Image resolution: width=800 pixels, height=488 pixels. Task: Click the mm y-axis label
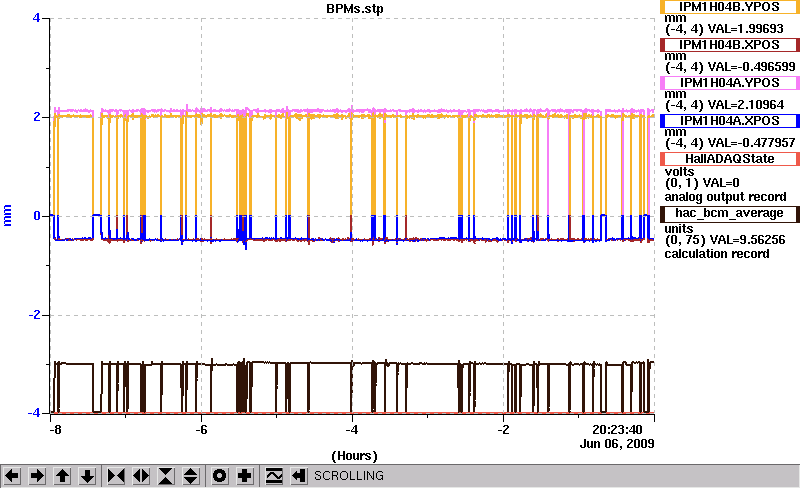click(7, 215)
